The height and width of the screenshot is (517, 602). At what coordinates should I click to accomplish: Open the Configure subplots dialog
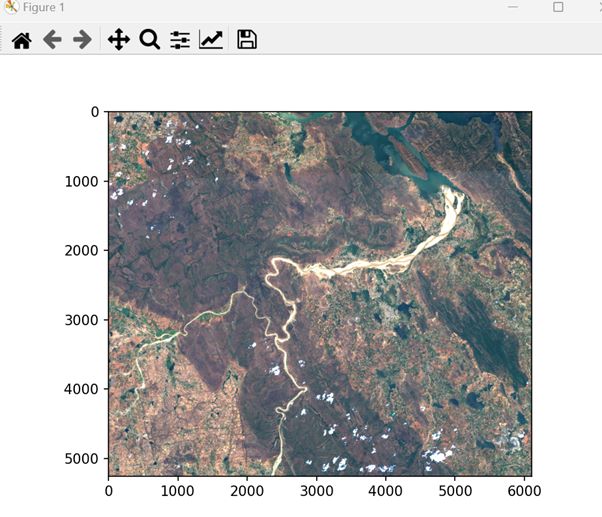(x=180, y=40)
